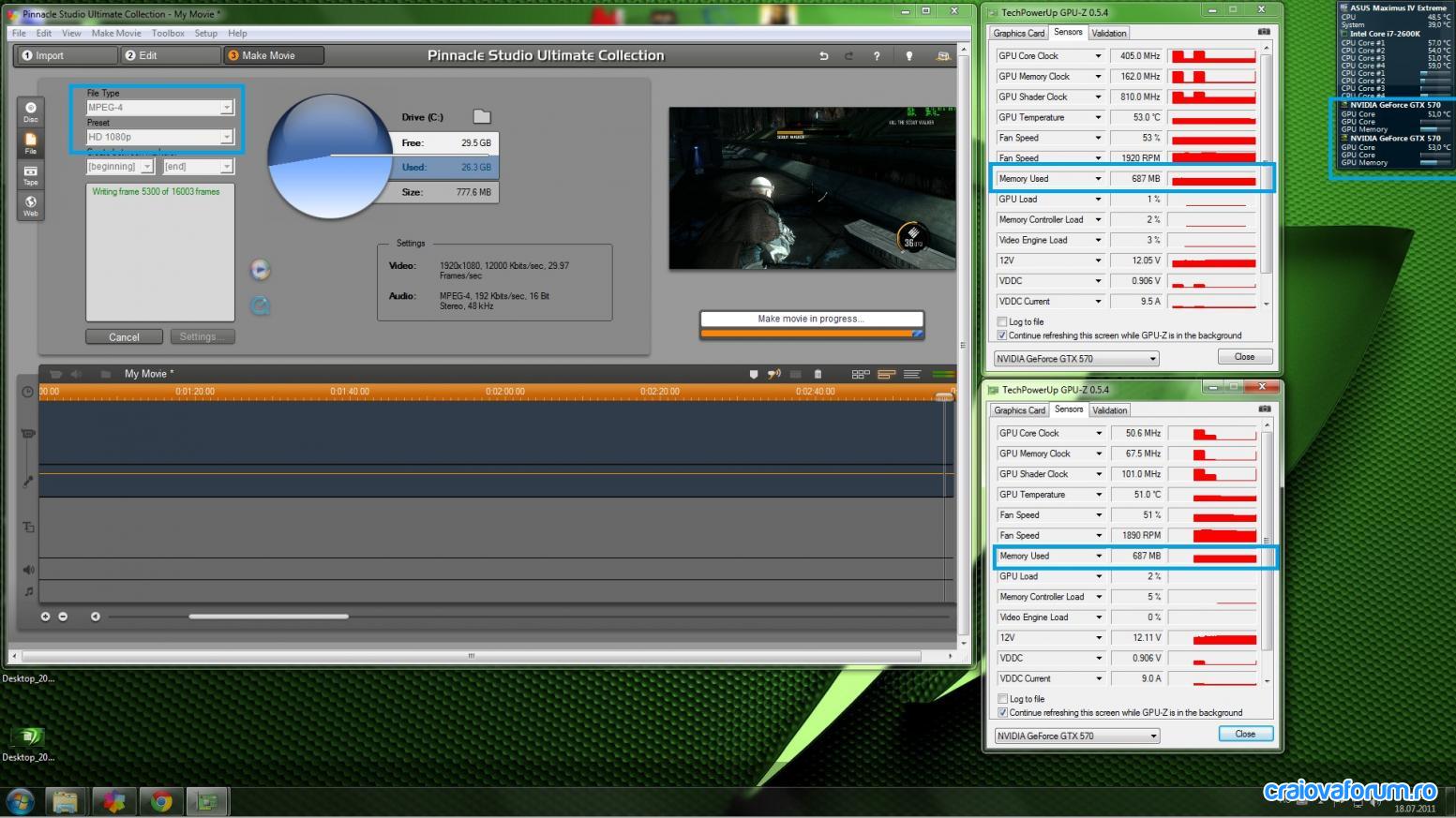Open the [beginning] marker dropdown
The height and width of the screenshot is (818, 1456).
(x=119, y=167)
